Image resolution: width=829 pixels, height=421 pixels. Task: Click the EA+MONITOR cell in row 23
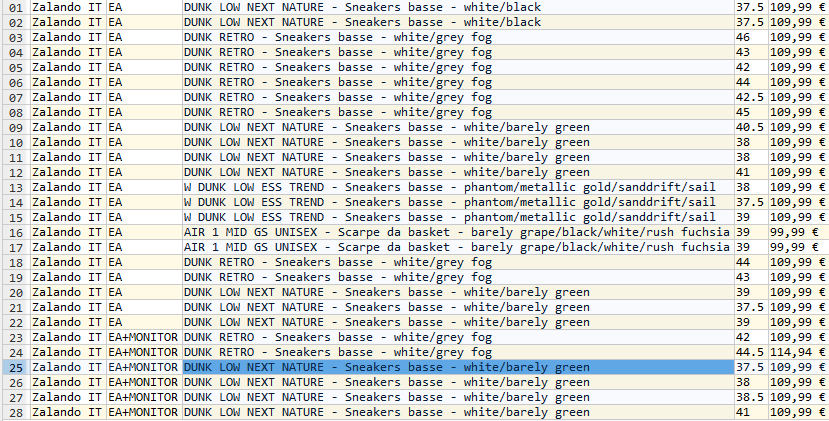click(144, 337)
